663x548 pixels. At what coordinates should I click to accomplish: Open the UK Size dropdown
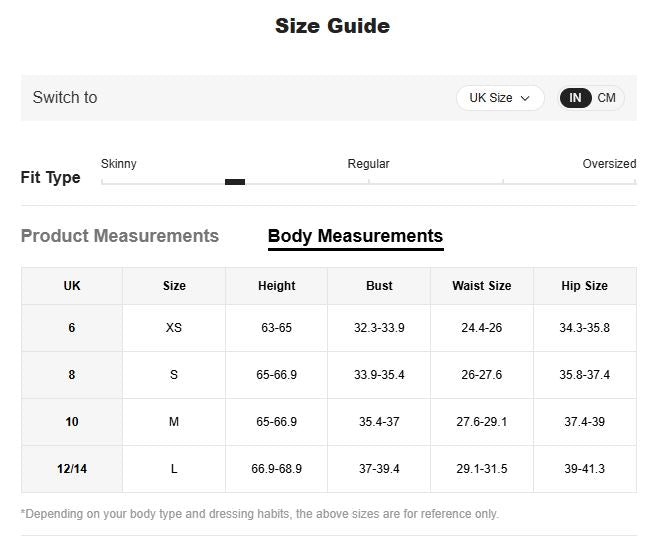pos(500,98)
